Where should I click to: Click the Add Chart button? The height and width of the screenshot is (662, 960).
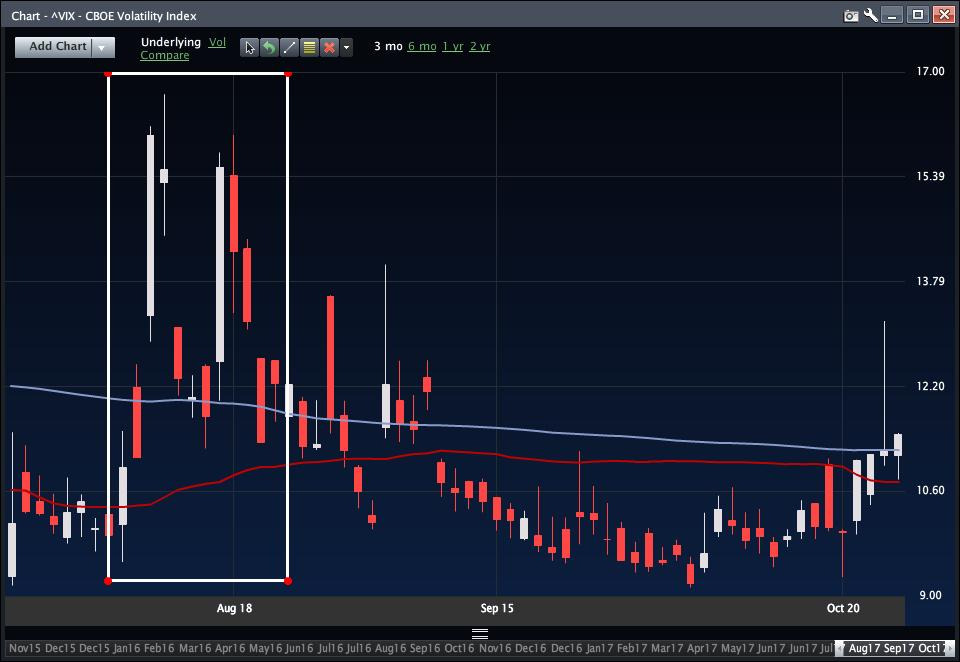click(x=54, y=47)
